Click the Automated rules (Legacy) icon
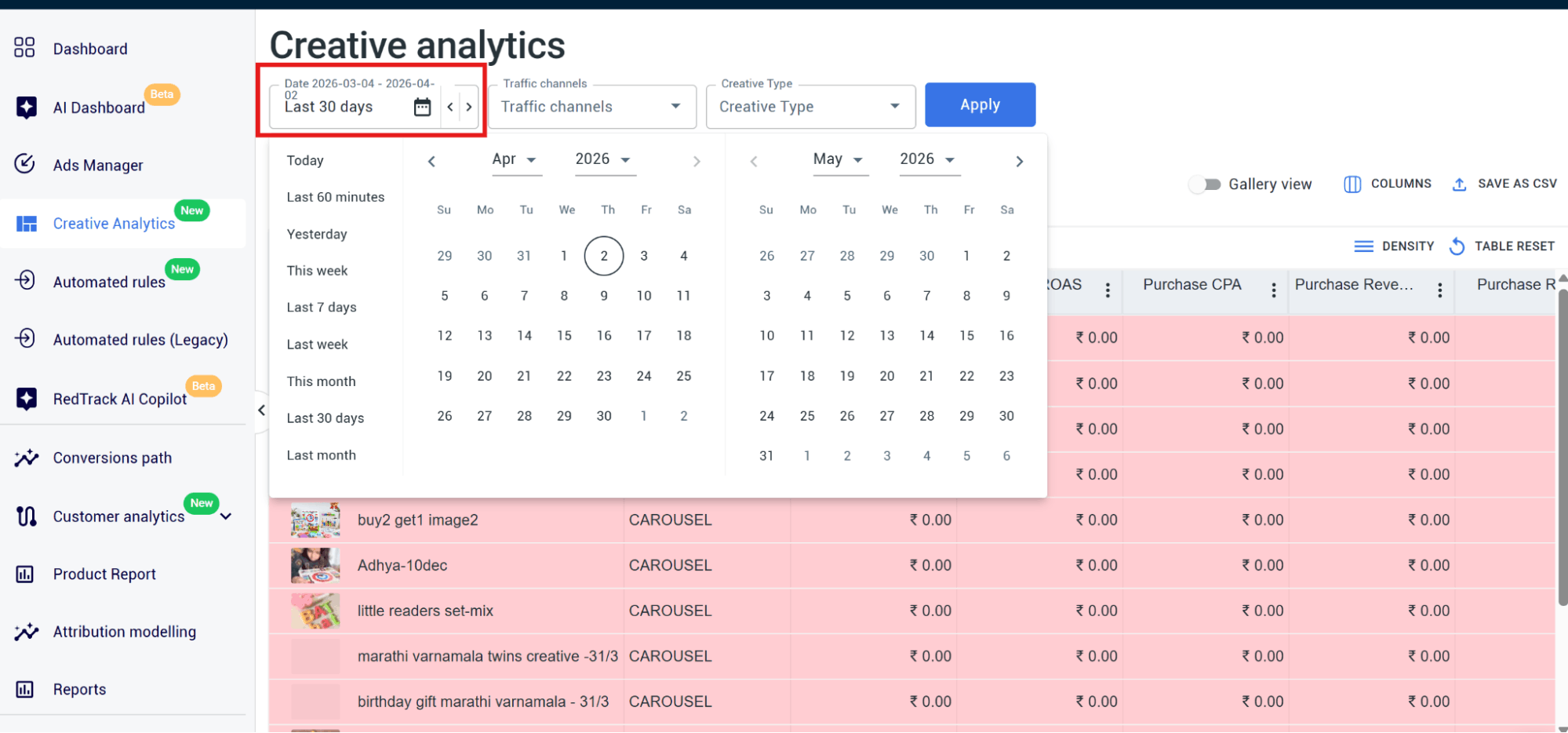The width and height of the screenshot is (1568, 733). [25, 338]
